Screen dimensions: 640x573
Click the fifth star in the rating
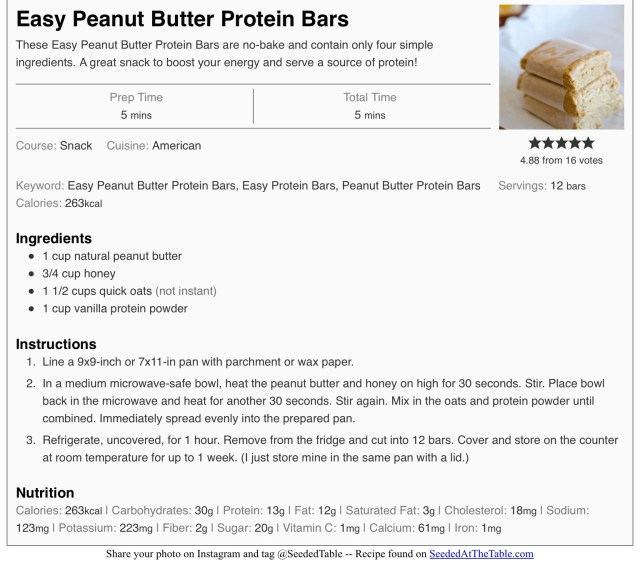[x=588, y=143]
